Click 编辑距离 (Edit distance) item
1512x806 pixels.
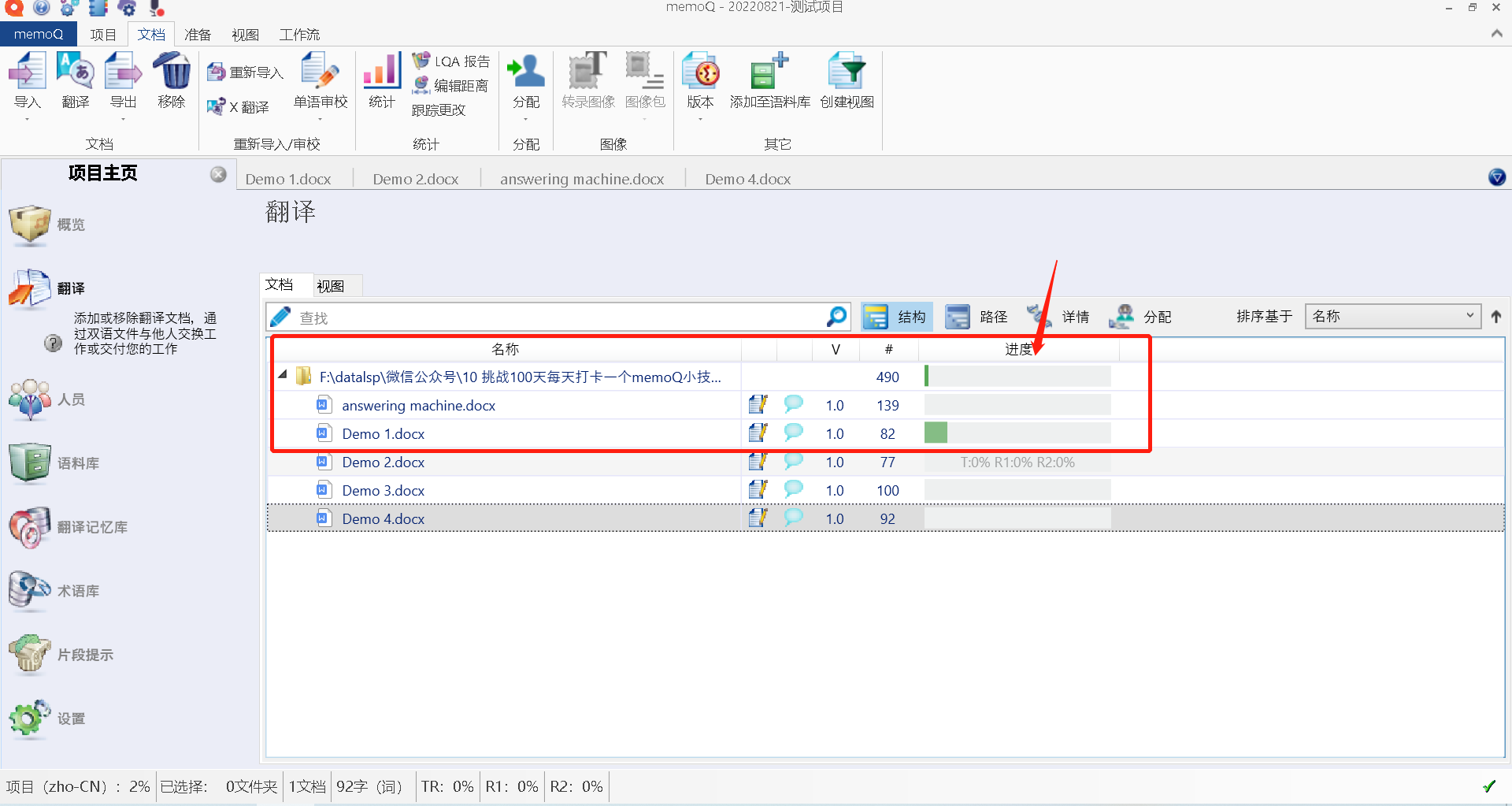pyautogui.click(x=450, y=85)
